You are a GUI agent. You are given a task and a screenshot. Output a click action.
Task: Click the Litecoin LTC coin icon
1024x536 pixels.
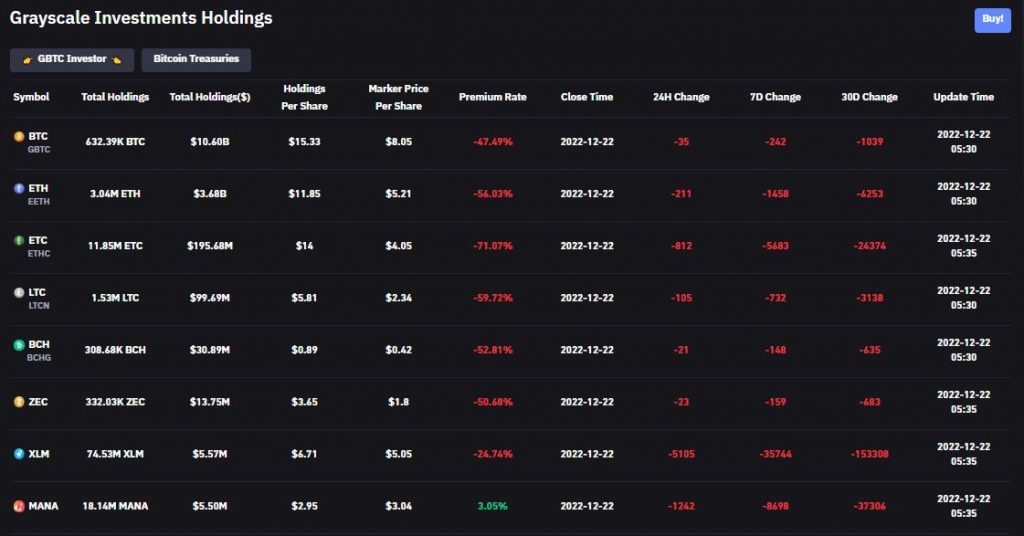click(18, 292)
